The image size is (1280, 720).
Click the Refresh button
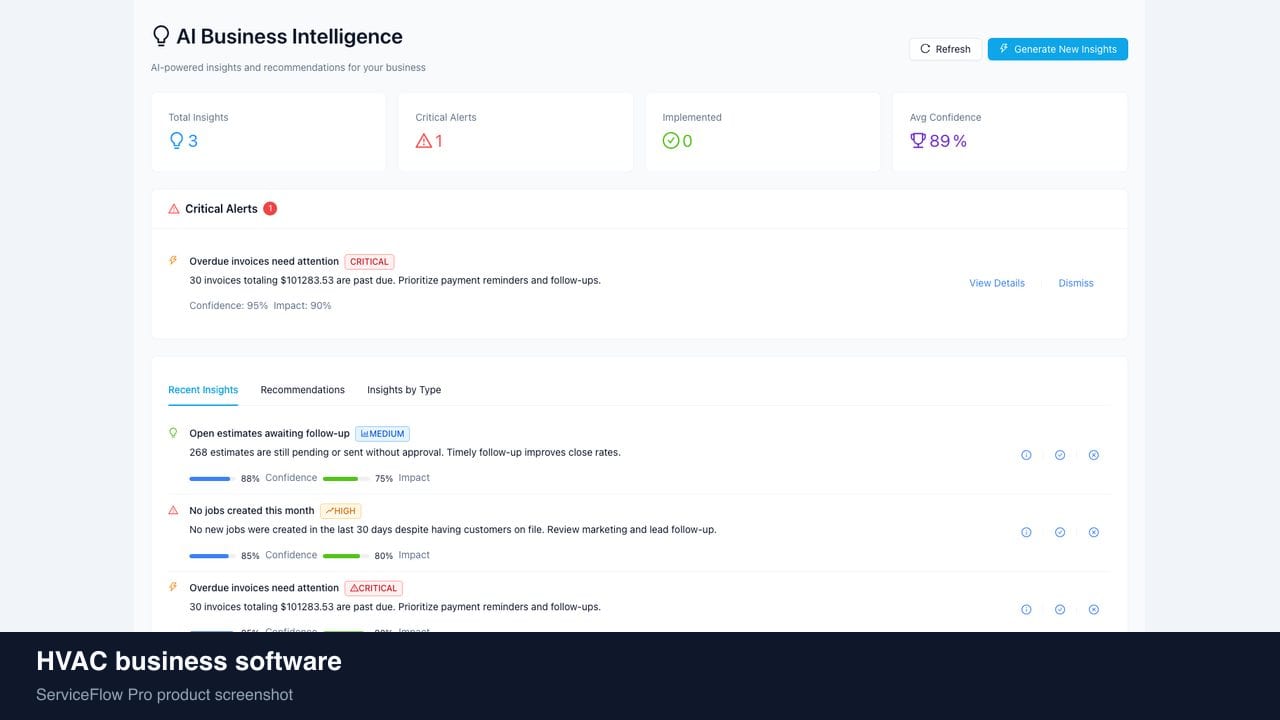tap(945, 49)
